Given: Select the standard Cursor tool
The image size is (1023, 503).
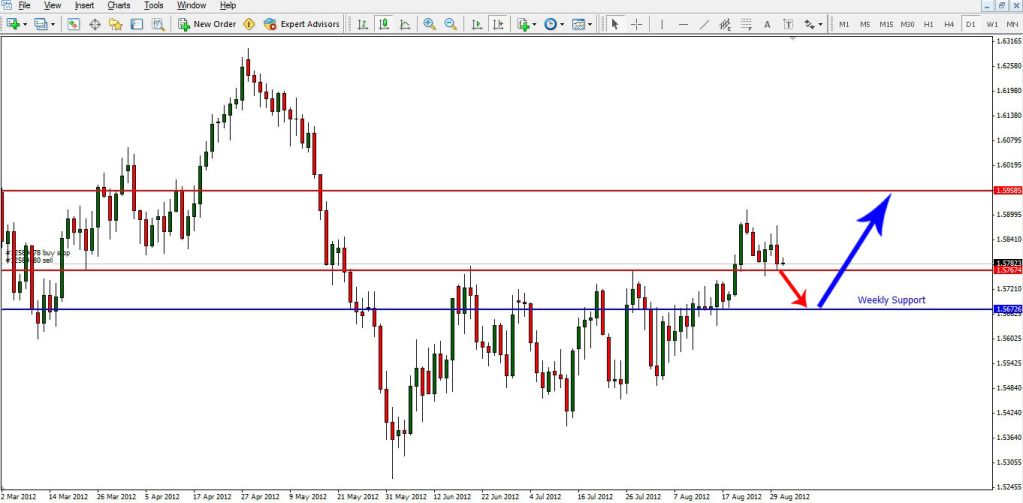Looking at the screenshot, I should (x=615, y=24).
